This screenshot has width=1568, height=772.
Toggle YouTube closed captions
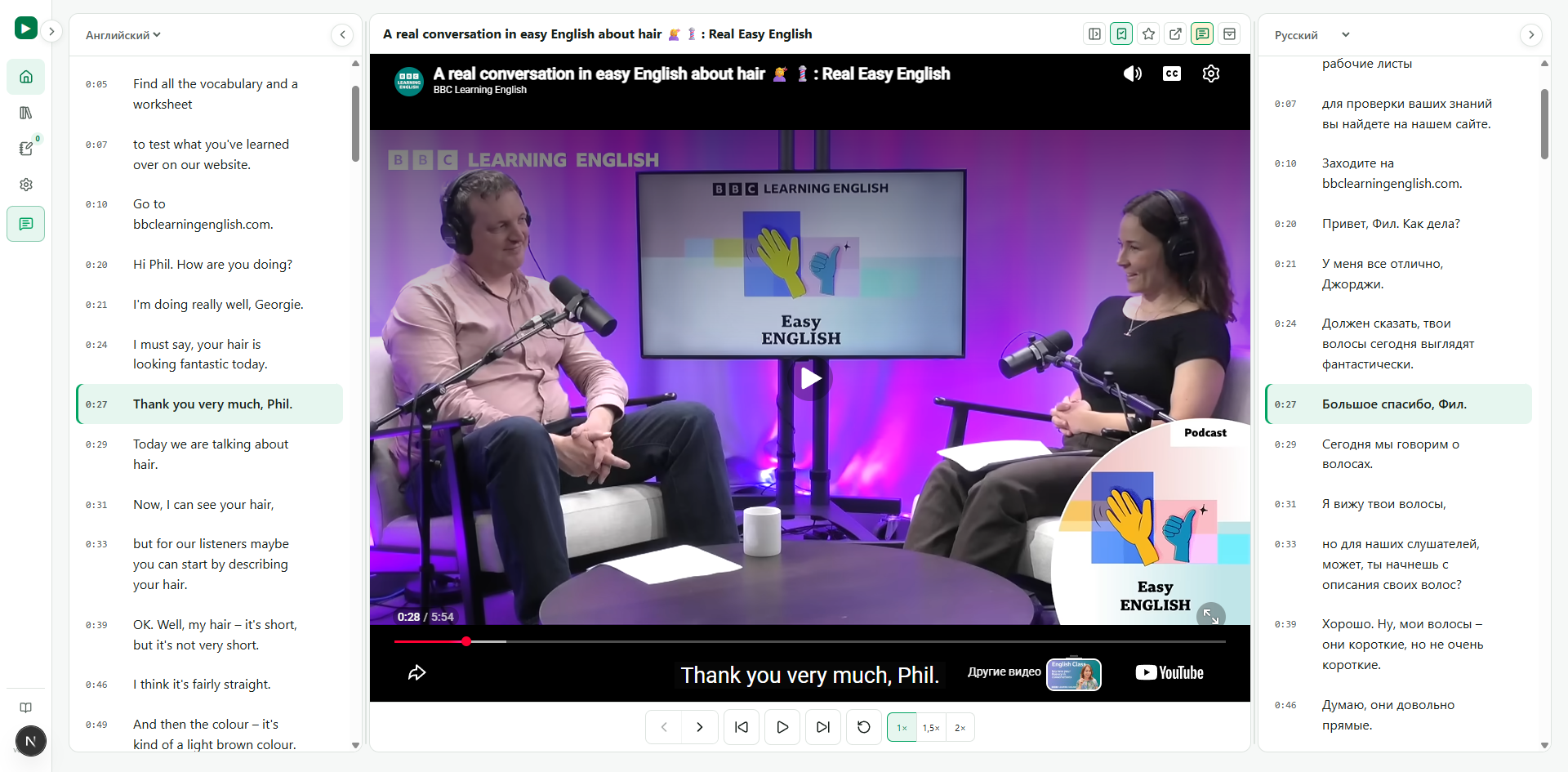[x=1172, y=74]
